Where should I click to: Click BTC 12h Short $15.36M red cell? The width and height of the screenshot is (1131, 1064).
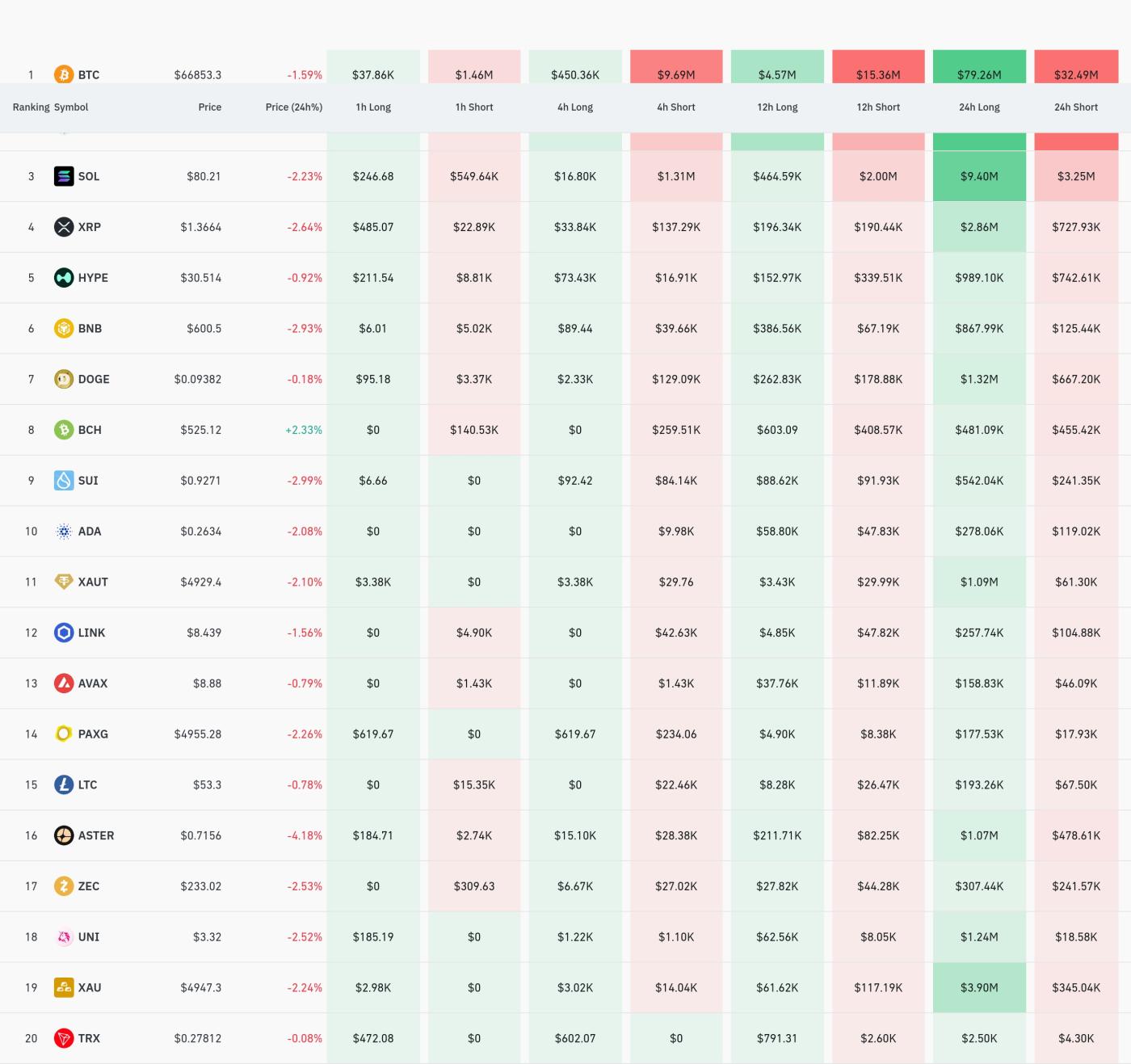click(878, 73)
